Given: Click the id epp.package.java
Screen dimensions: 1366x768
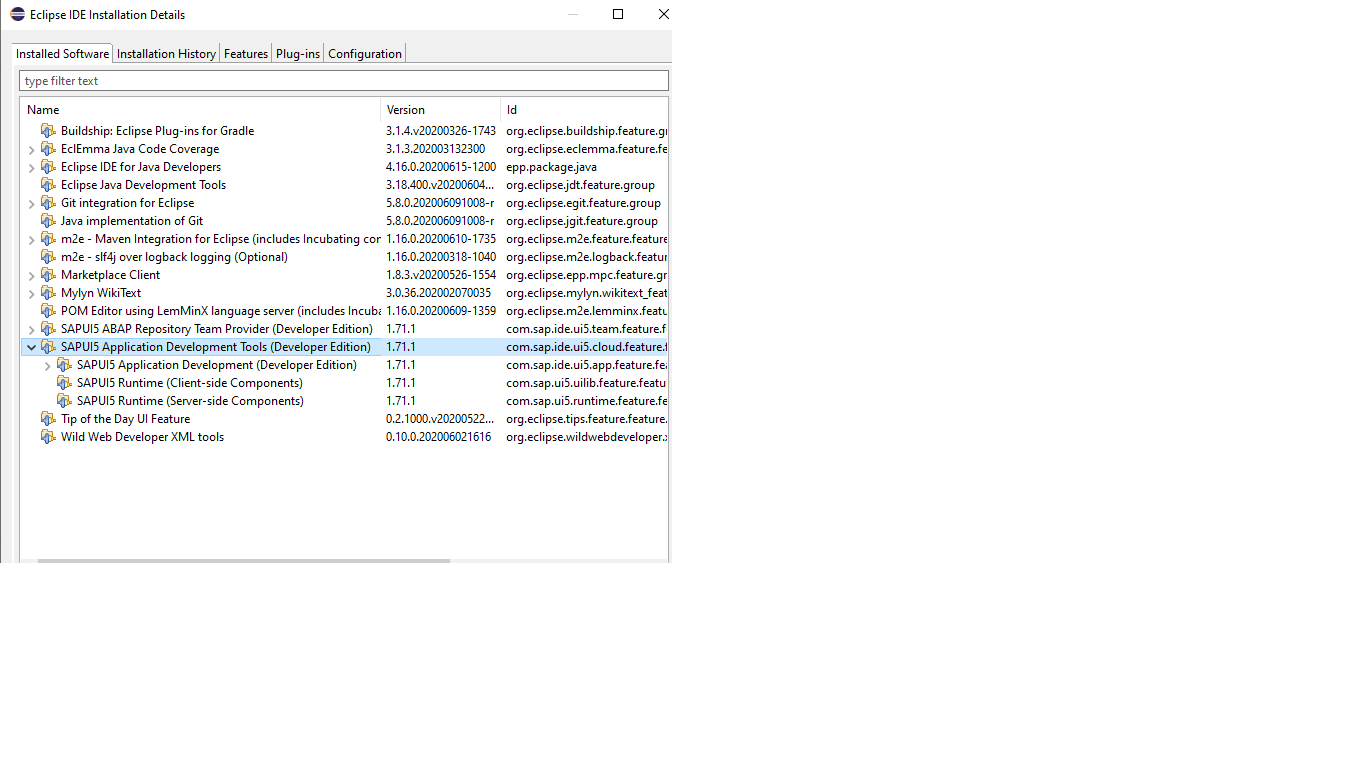Looking at the screenshot, I should coord(551,167).
